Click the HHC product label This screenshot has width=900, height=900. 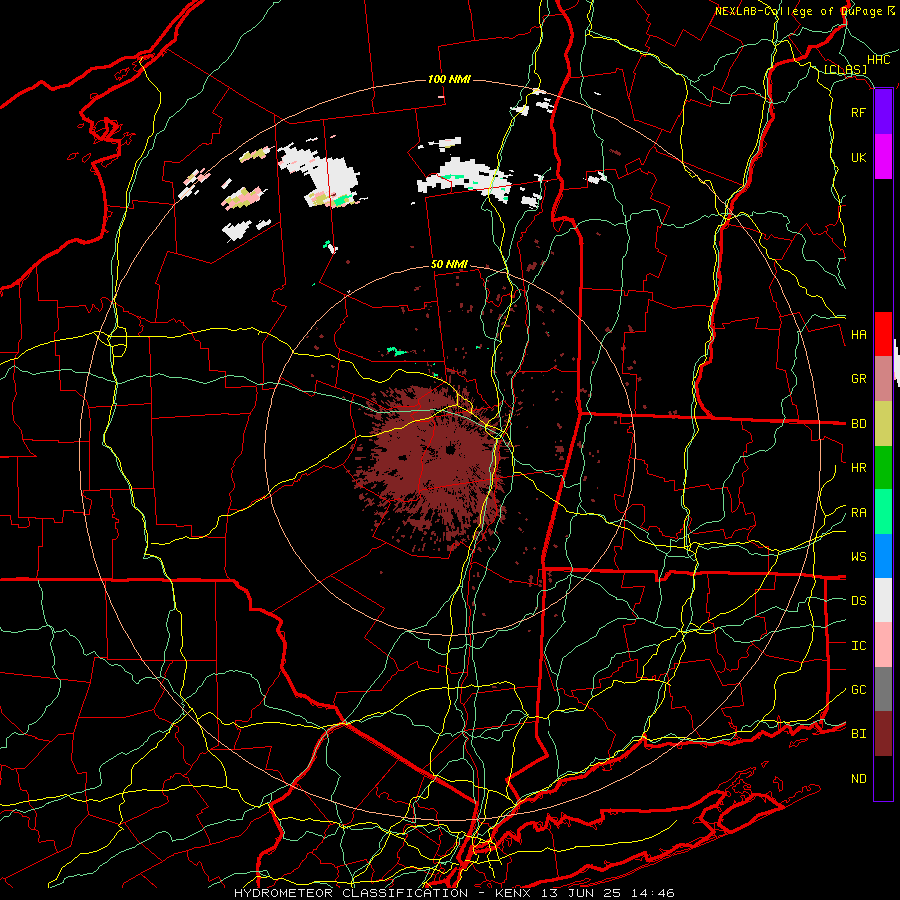(878, 60)
